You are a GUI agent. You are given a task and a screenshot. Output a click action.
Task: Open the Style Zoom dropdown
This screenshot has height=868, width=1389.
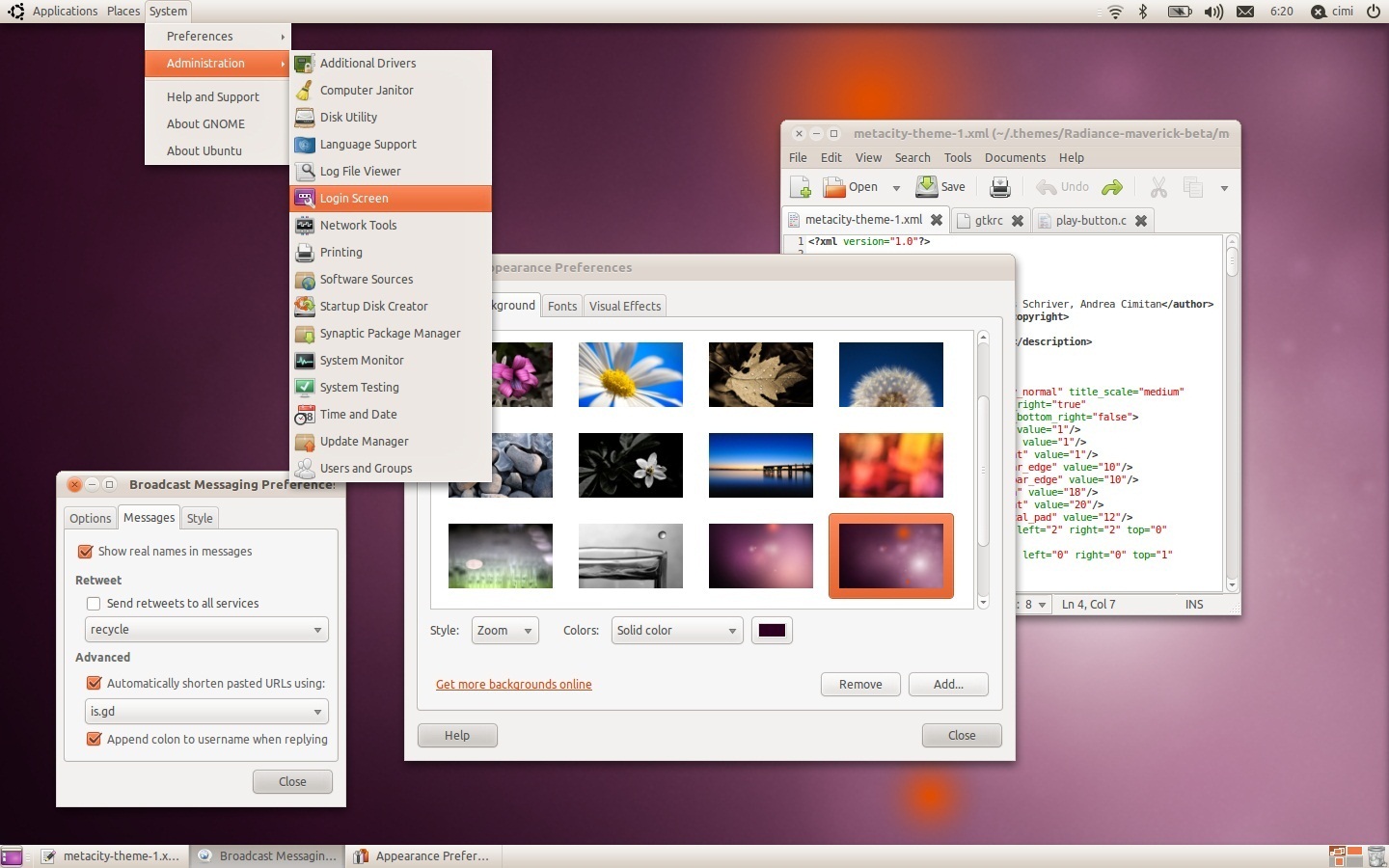coord(504,631)
